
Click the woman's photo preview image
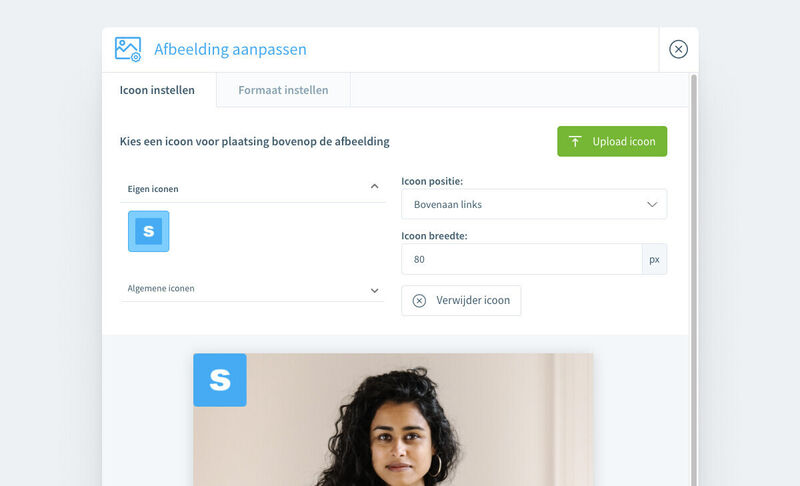click(x=393, y=420)
